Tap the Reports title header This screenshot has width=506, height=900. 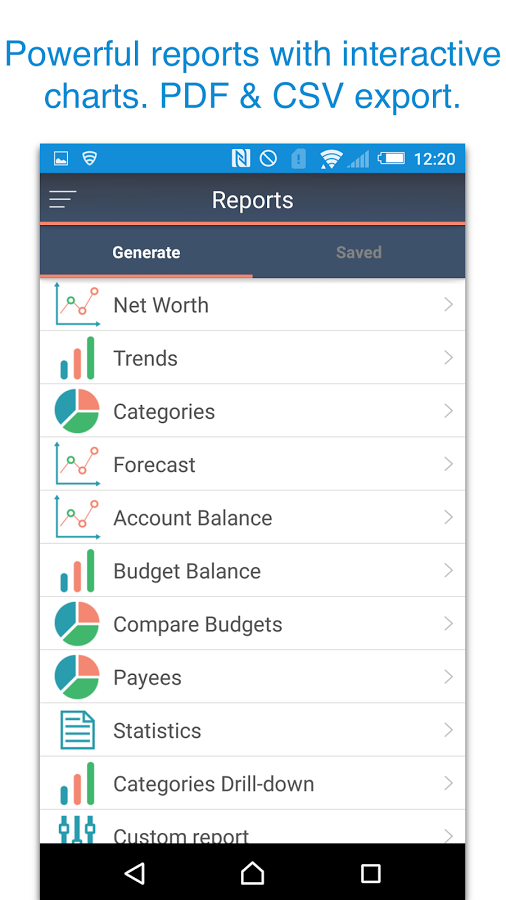(x=252, y=200)
